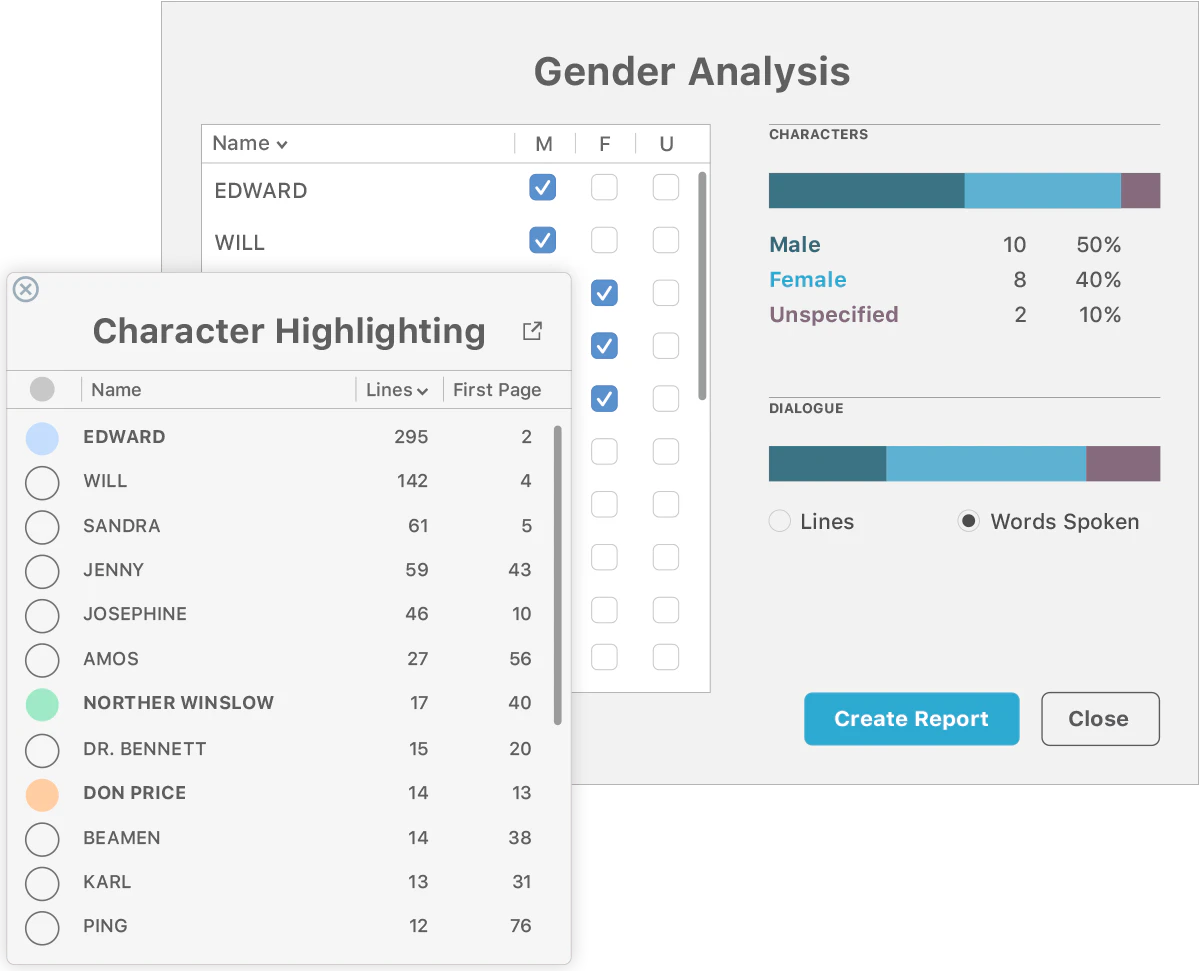Select the Words Spoken radio button
The image size is (1200, 971).
968,521
